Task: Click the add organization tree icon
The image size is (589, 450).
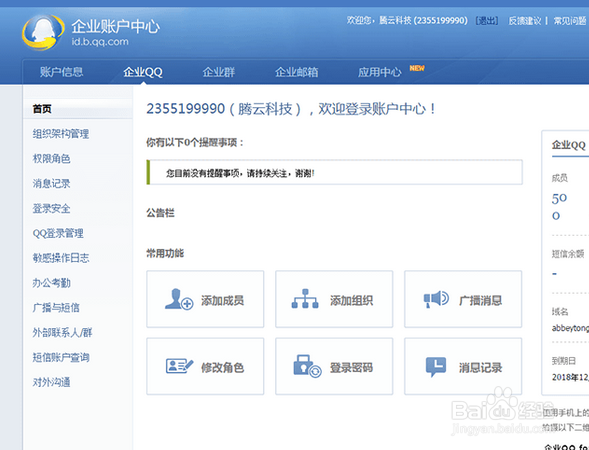Action: (x=305, y=299)
